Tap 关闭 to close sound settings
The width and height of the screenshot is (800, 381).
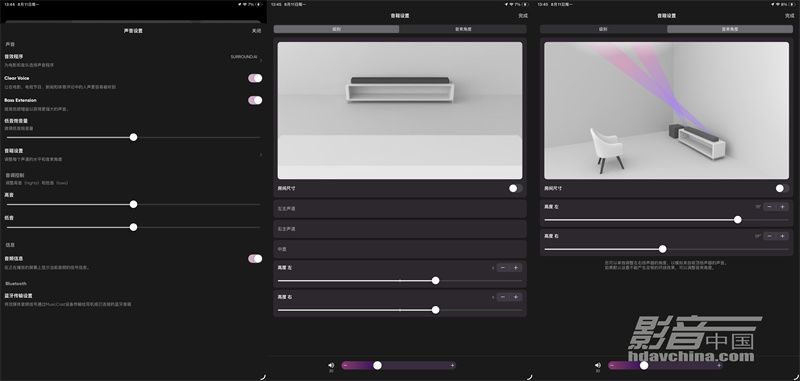(x=256, y=31)
